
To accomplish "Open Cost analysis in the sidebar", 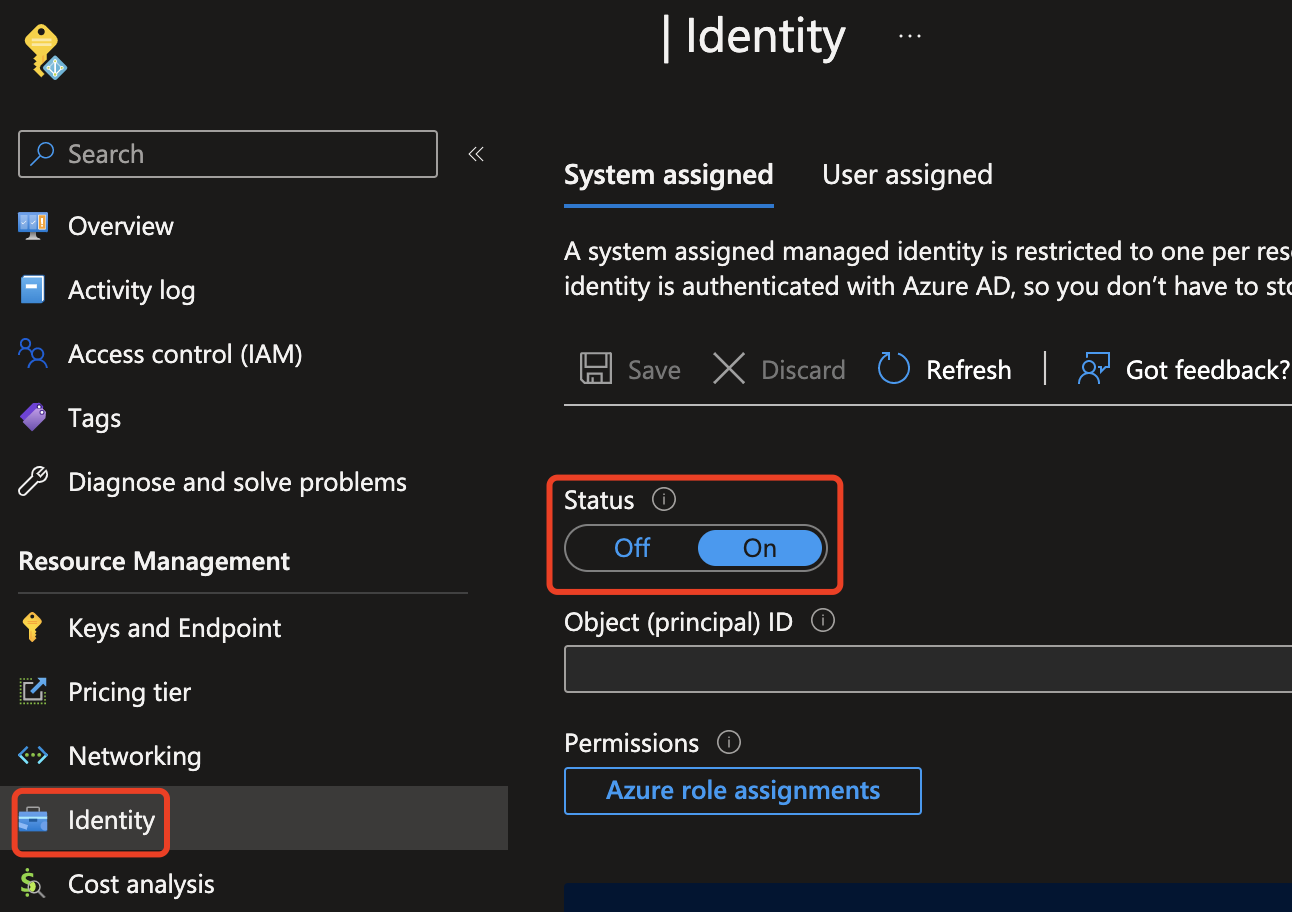I will 141,883.
